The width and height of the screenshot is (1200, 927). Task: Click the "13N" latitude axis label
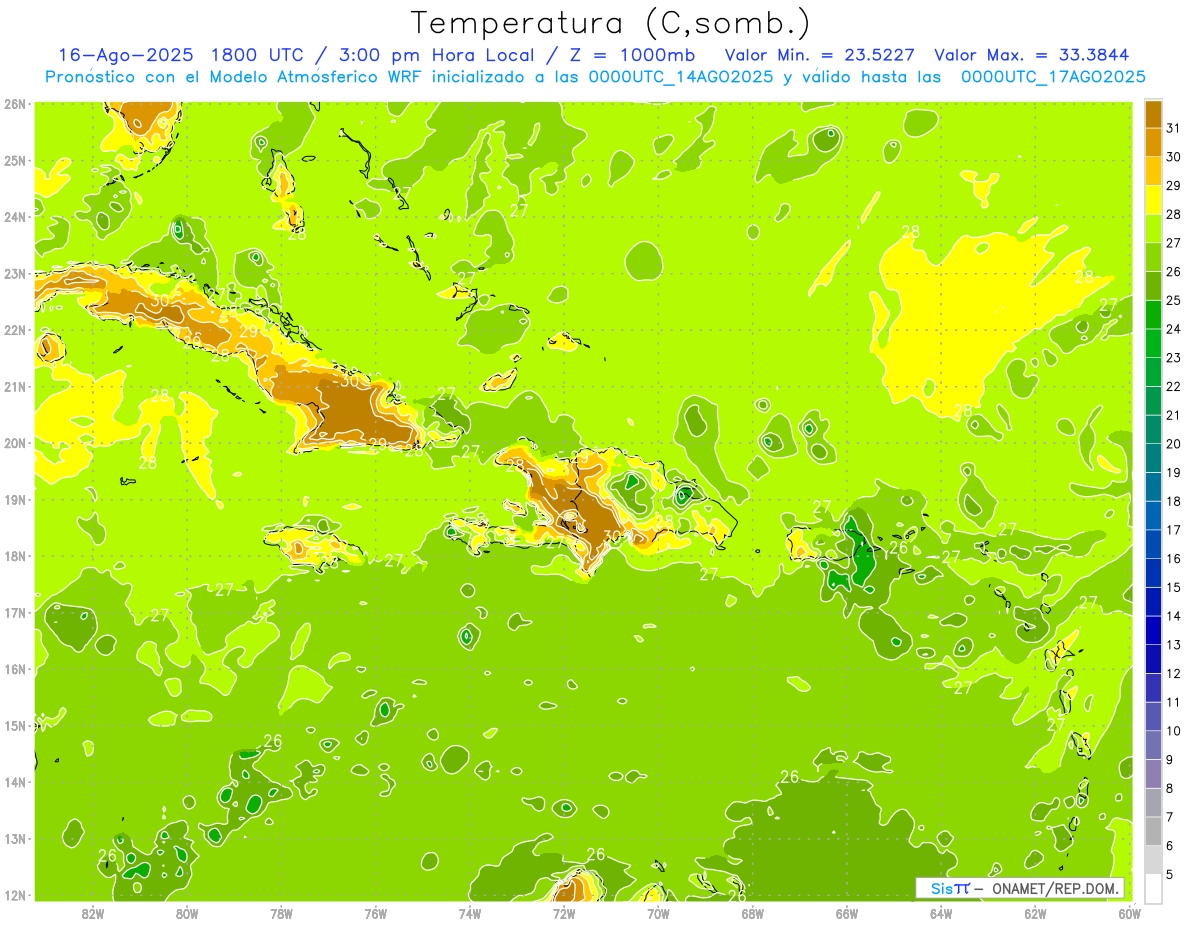pyautogui.click(x=15, y=838)
